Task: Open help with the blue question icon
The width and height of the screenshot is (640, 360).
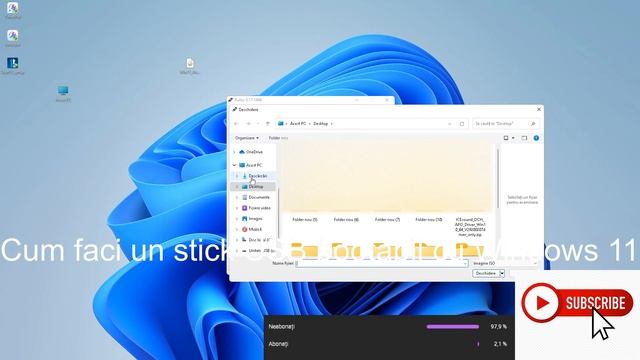Action: pos(536,138)
